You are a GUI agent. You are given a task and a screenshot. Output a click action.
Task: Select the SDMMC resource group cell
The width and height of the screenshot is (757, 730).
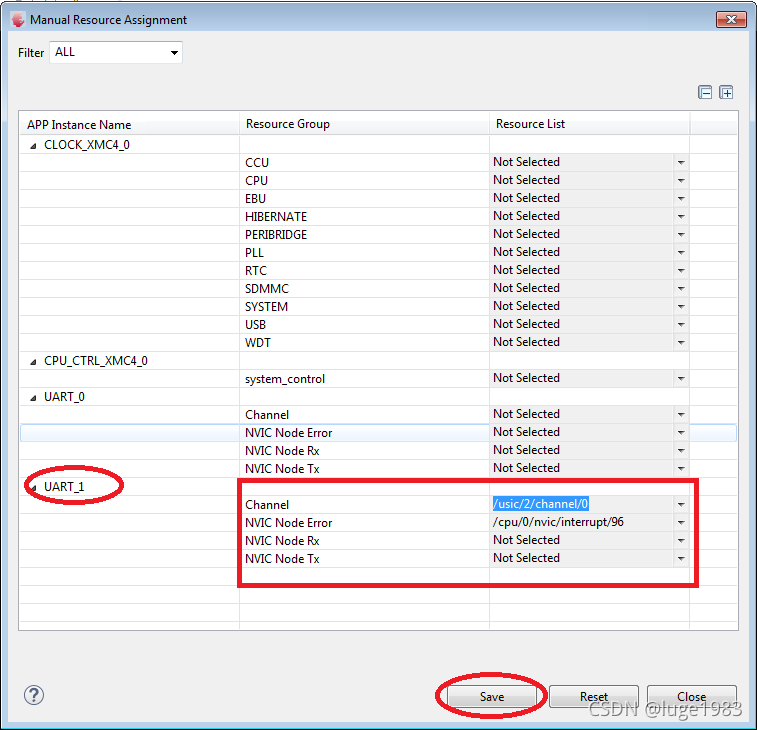click(364, 288)
